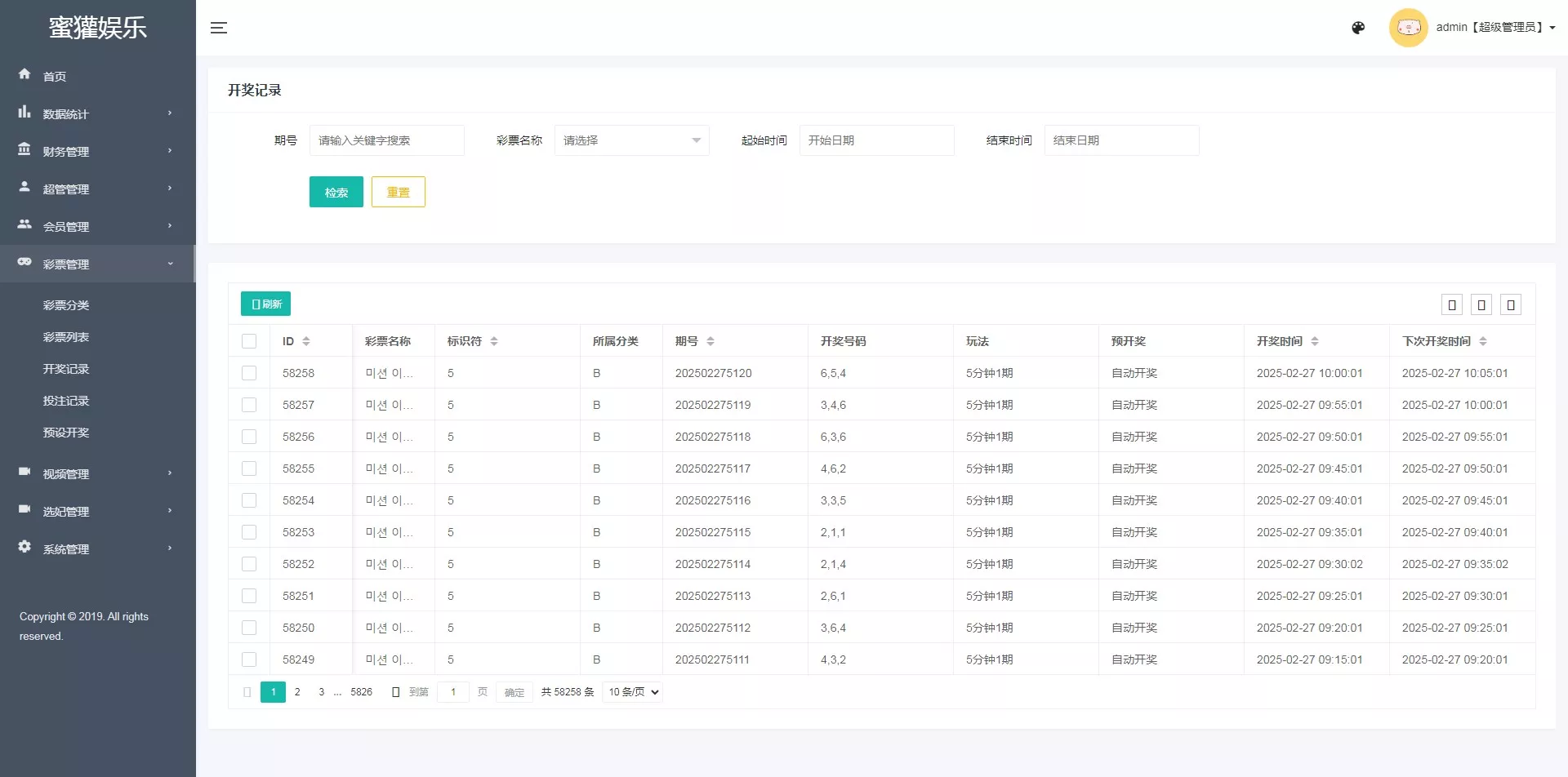The width and height of the screenshot is (1568, 777).
Task: Open 投注记录 in the sidebar submenu
Action: click(66, 401)
